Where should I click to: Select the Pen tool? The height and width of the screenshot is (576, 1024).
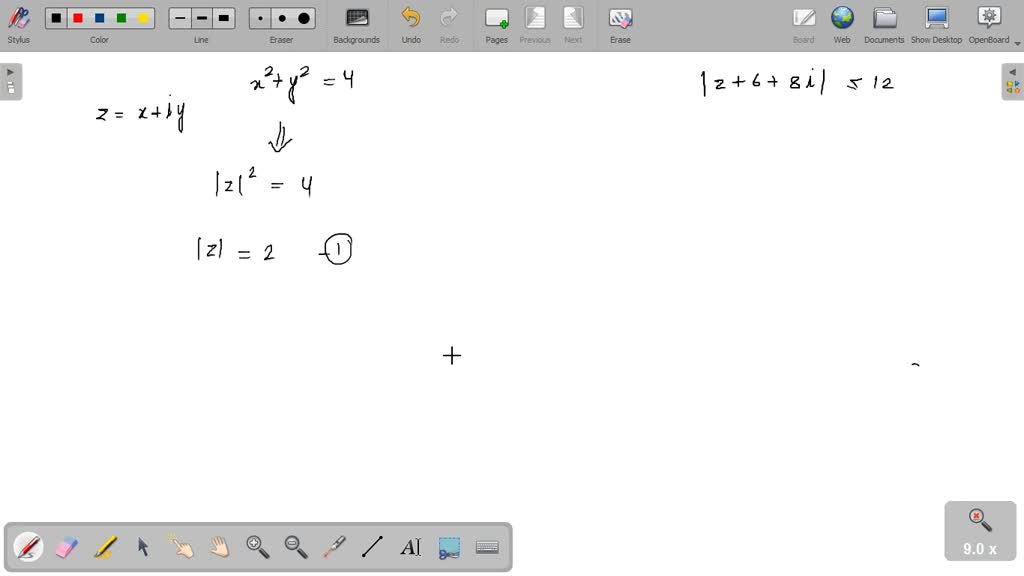[x=28, y=546]
